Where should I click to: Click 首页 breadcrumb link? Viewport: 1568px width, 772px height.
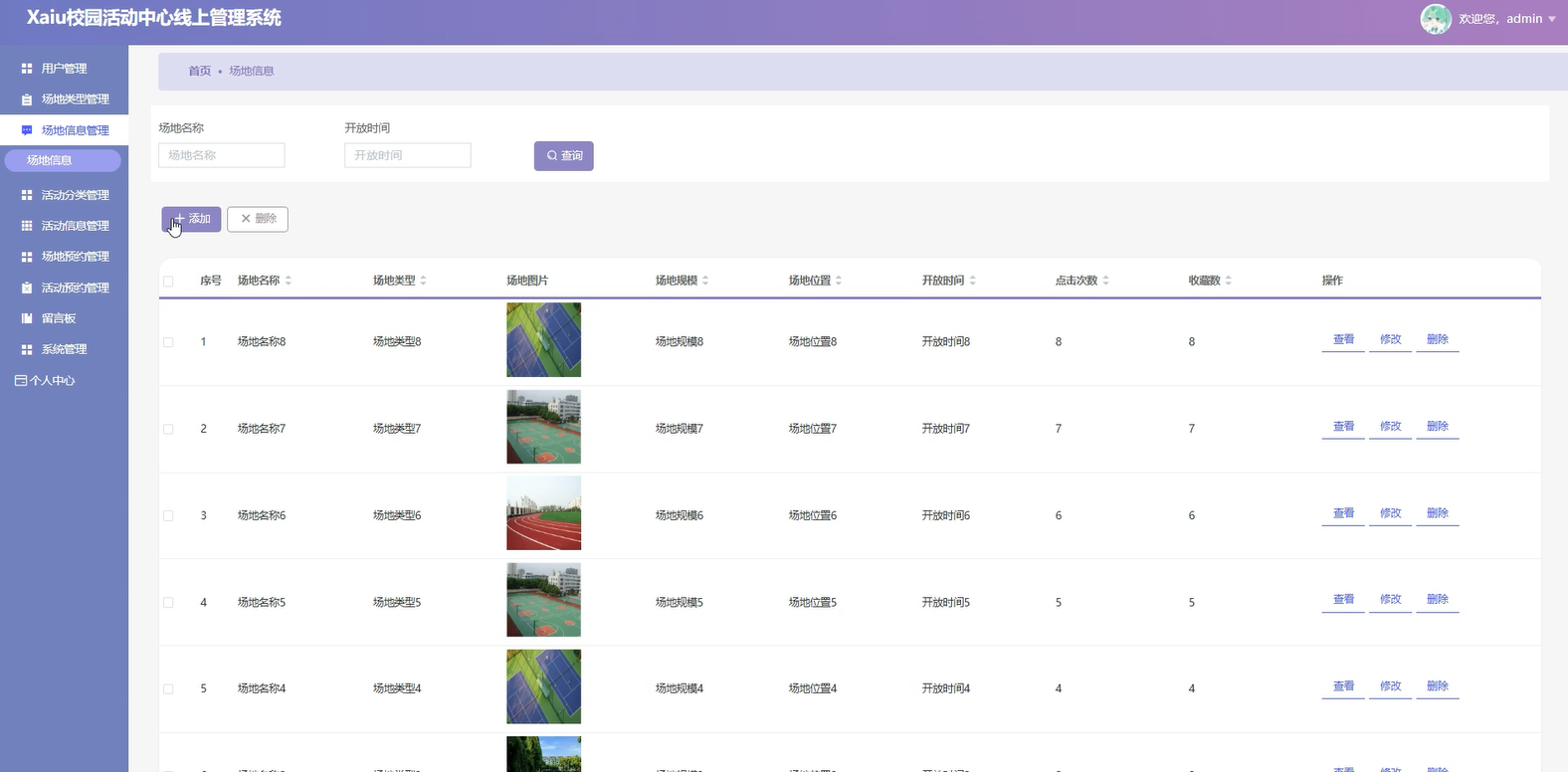pos(200,72)
